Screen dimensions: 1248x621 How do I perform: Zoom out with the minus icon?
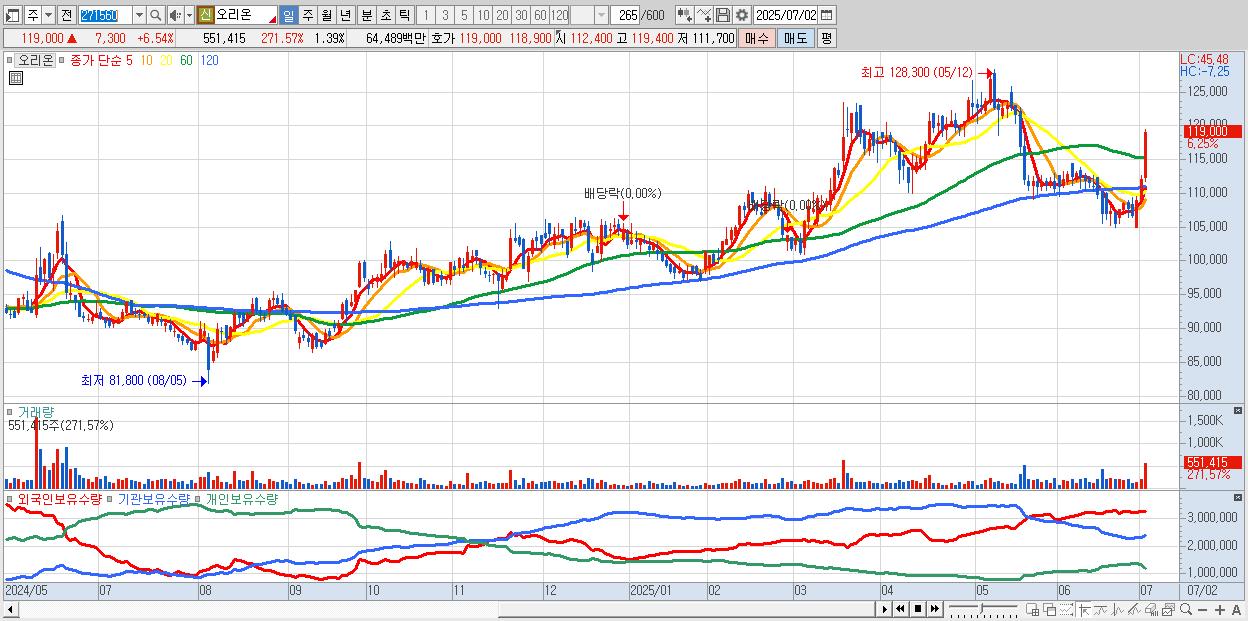(x=1203, y=610)
